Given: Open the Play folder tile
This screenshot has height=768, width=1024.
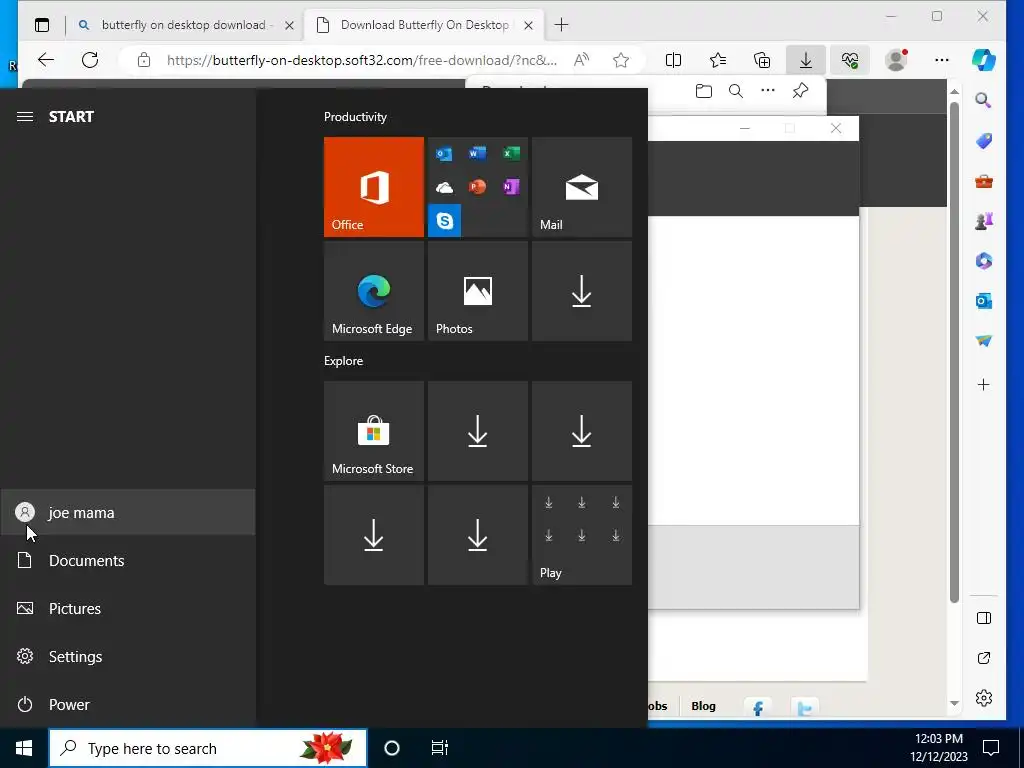Looking at the screenshot, I should pos(582,535).
